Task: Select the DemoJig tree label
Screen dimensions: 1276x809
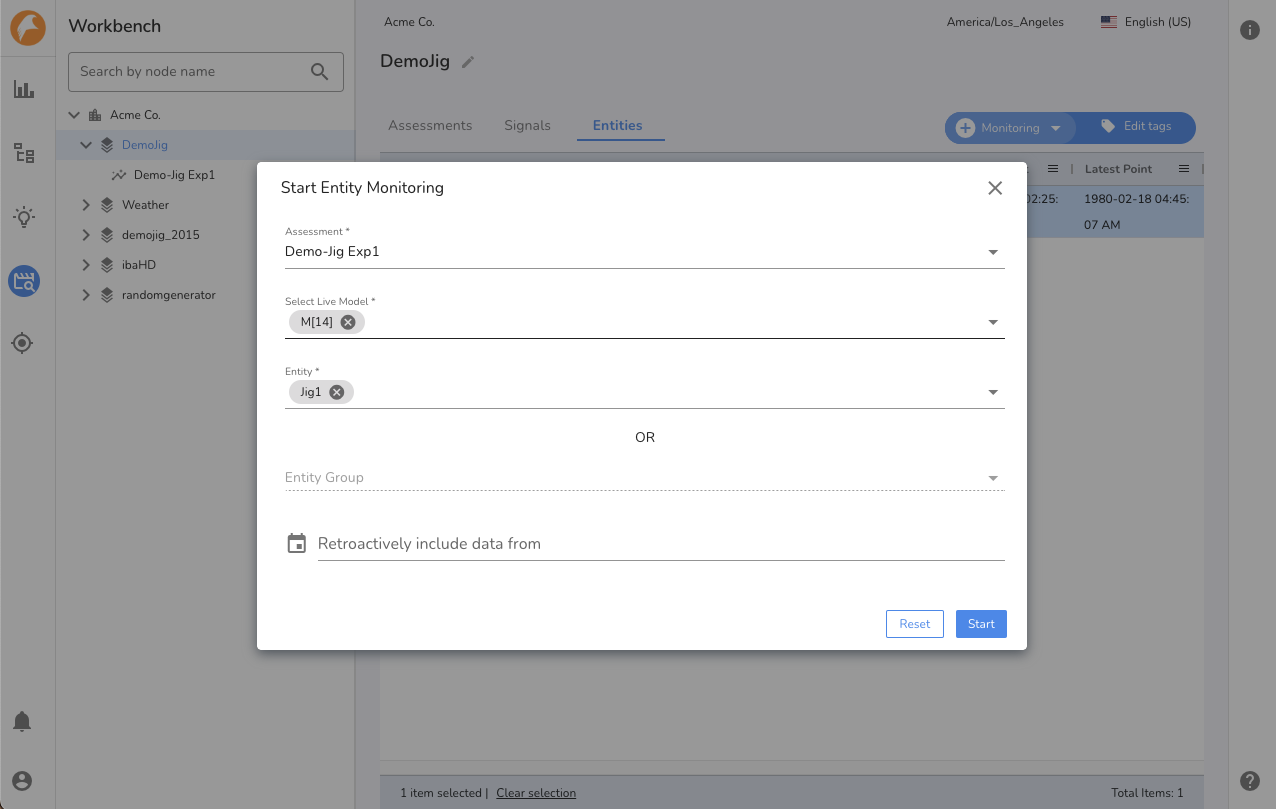Action: click(145, 145)
